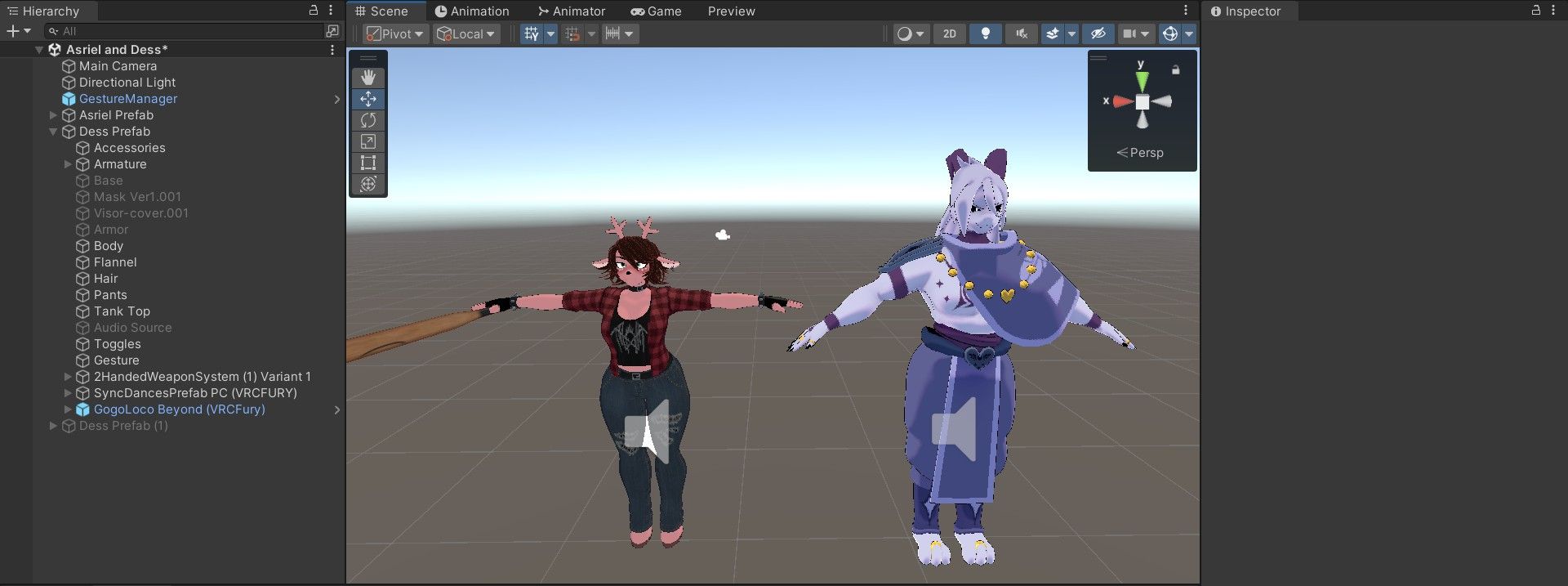Collapse the 'Asriel and Dess' scene

pos(38,50)
